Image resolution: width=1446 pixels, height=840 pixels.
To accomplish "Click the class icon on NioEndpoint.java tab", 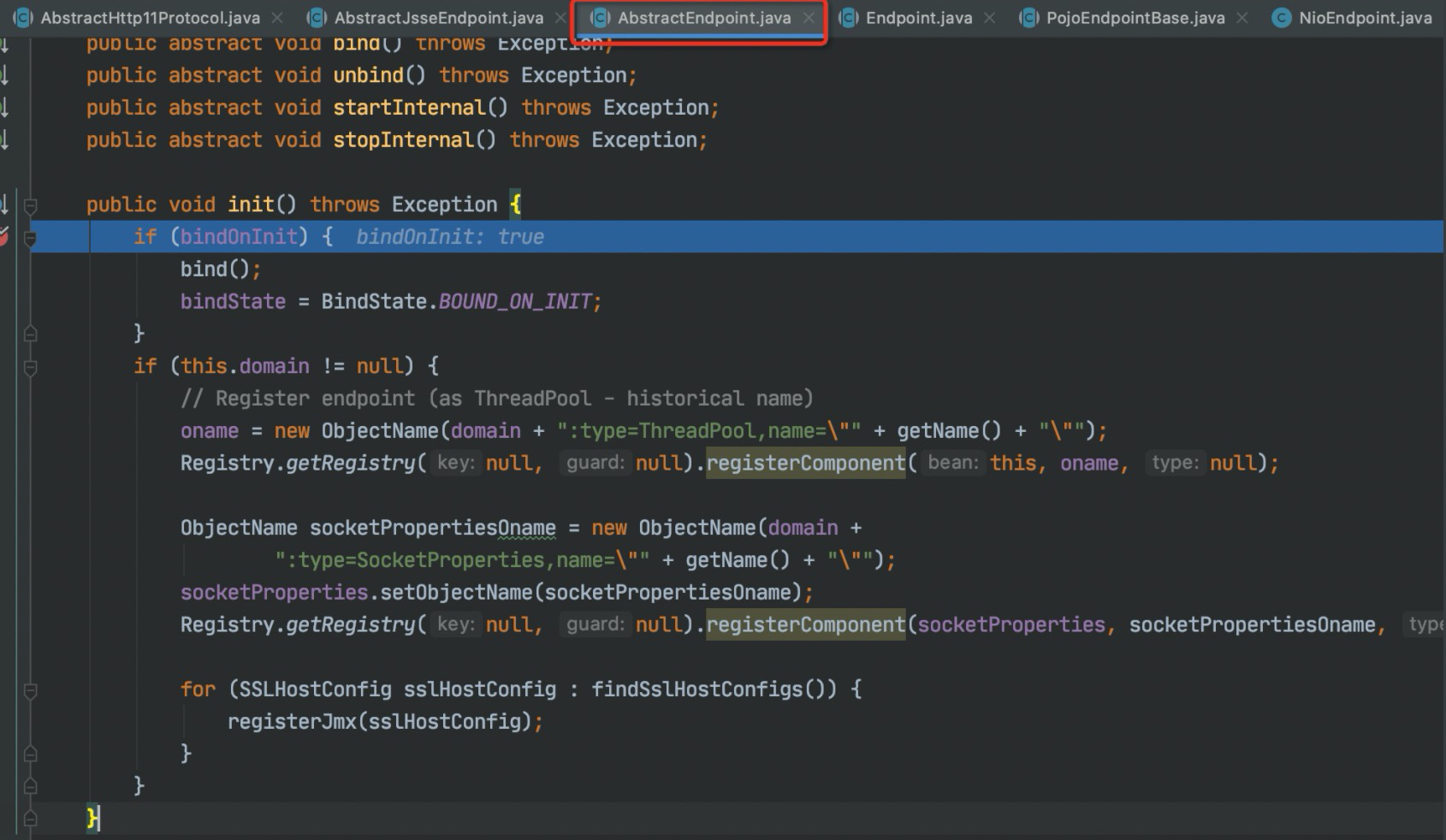I will click(1281, 17).
